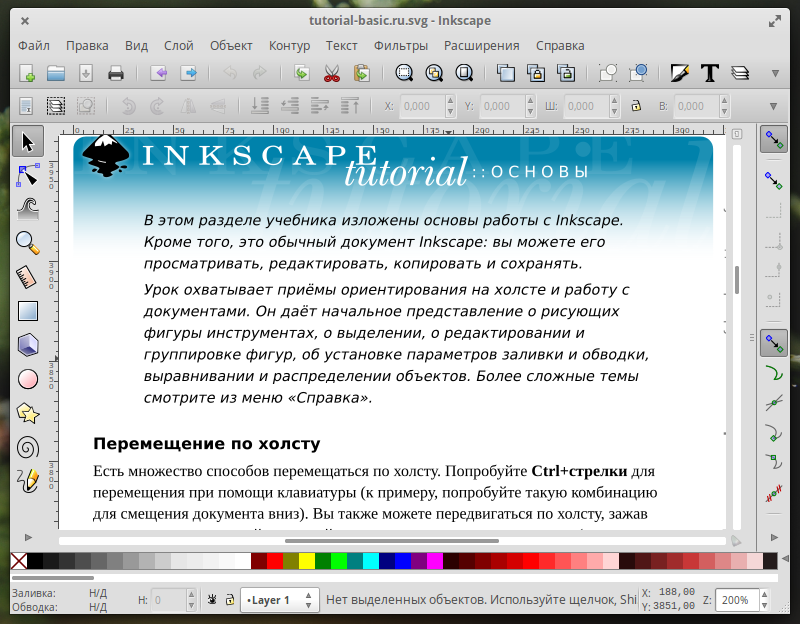The image size is (800, 624).
Task: Open the Файл menu
Action: pyautogui.click(x=34, y=45)
